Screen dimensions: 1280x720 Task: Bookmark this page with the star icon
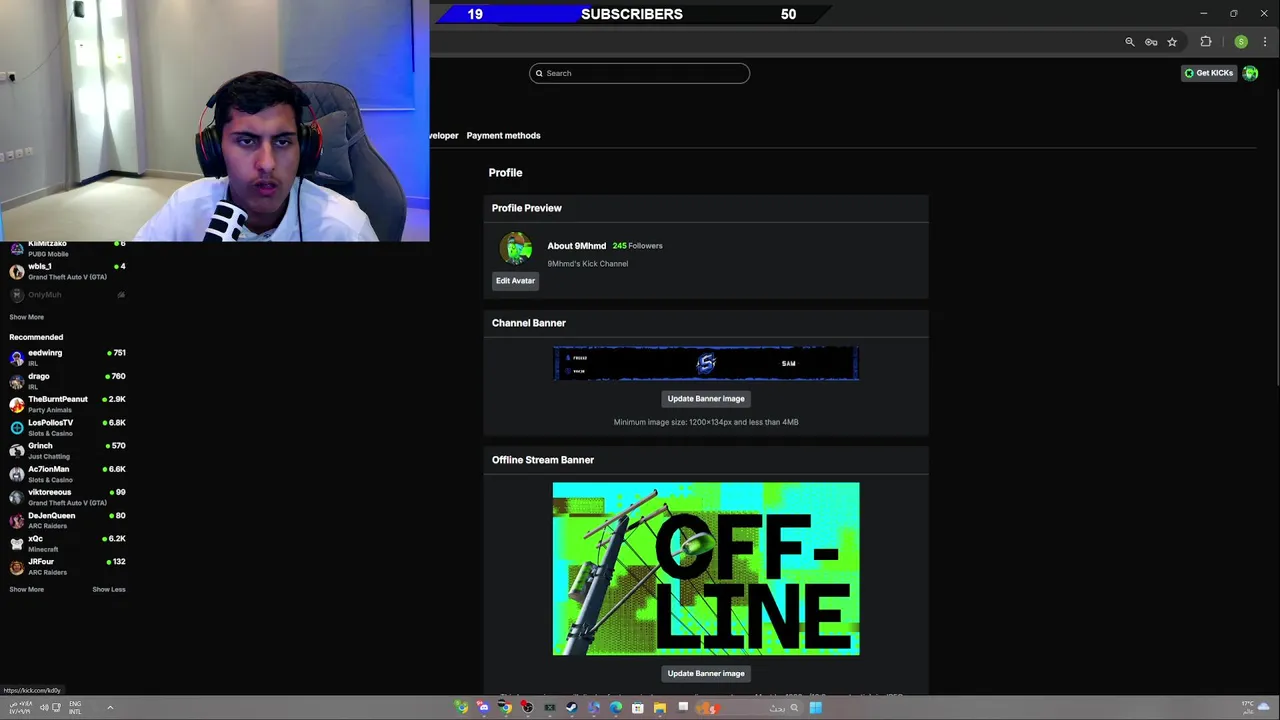1172,42
